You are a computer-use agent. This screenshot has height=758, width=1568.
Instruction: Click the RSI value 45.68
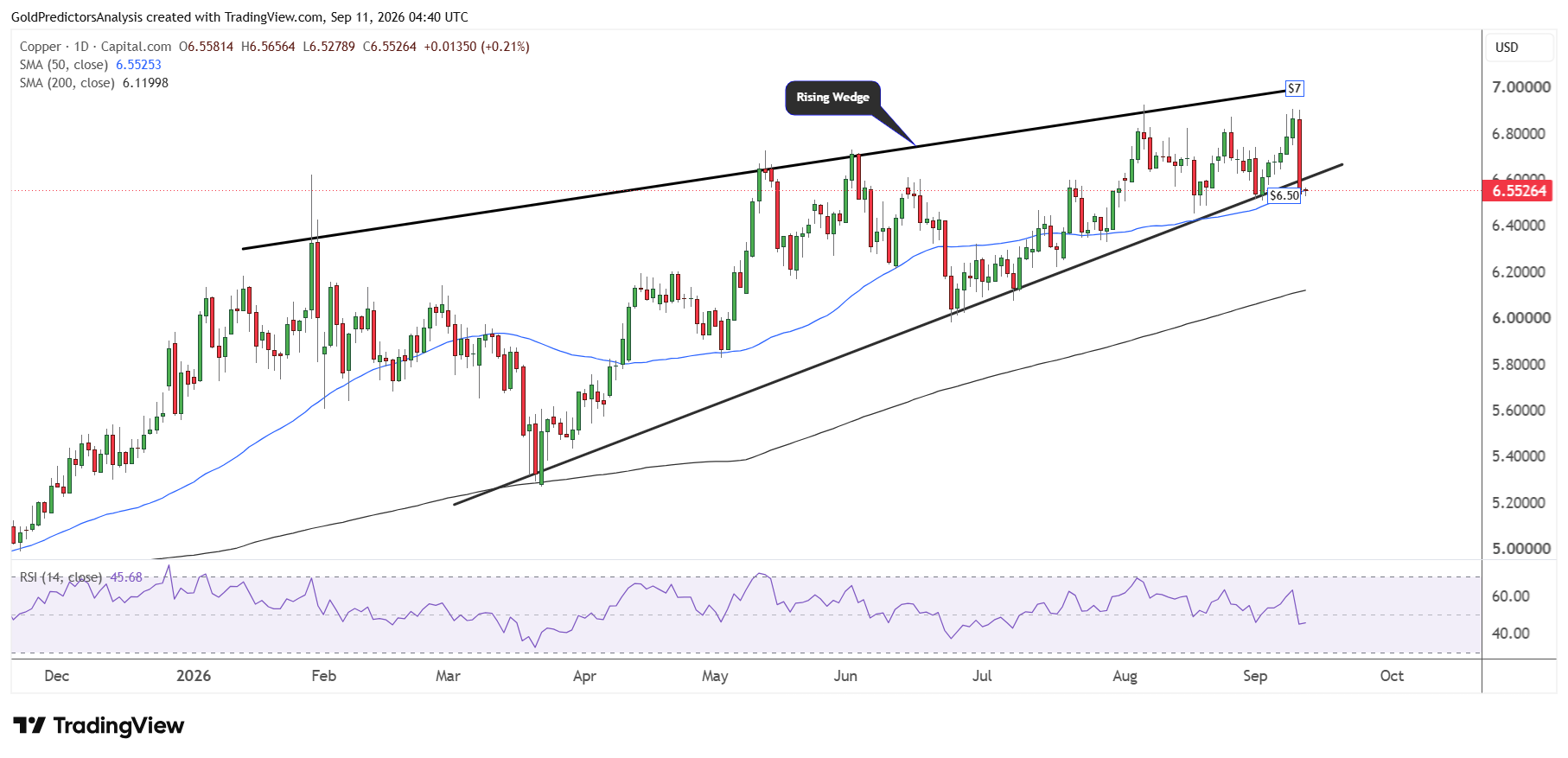coord(126,576)
